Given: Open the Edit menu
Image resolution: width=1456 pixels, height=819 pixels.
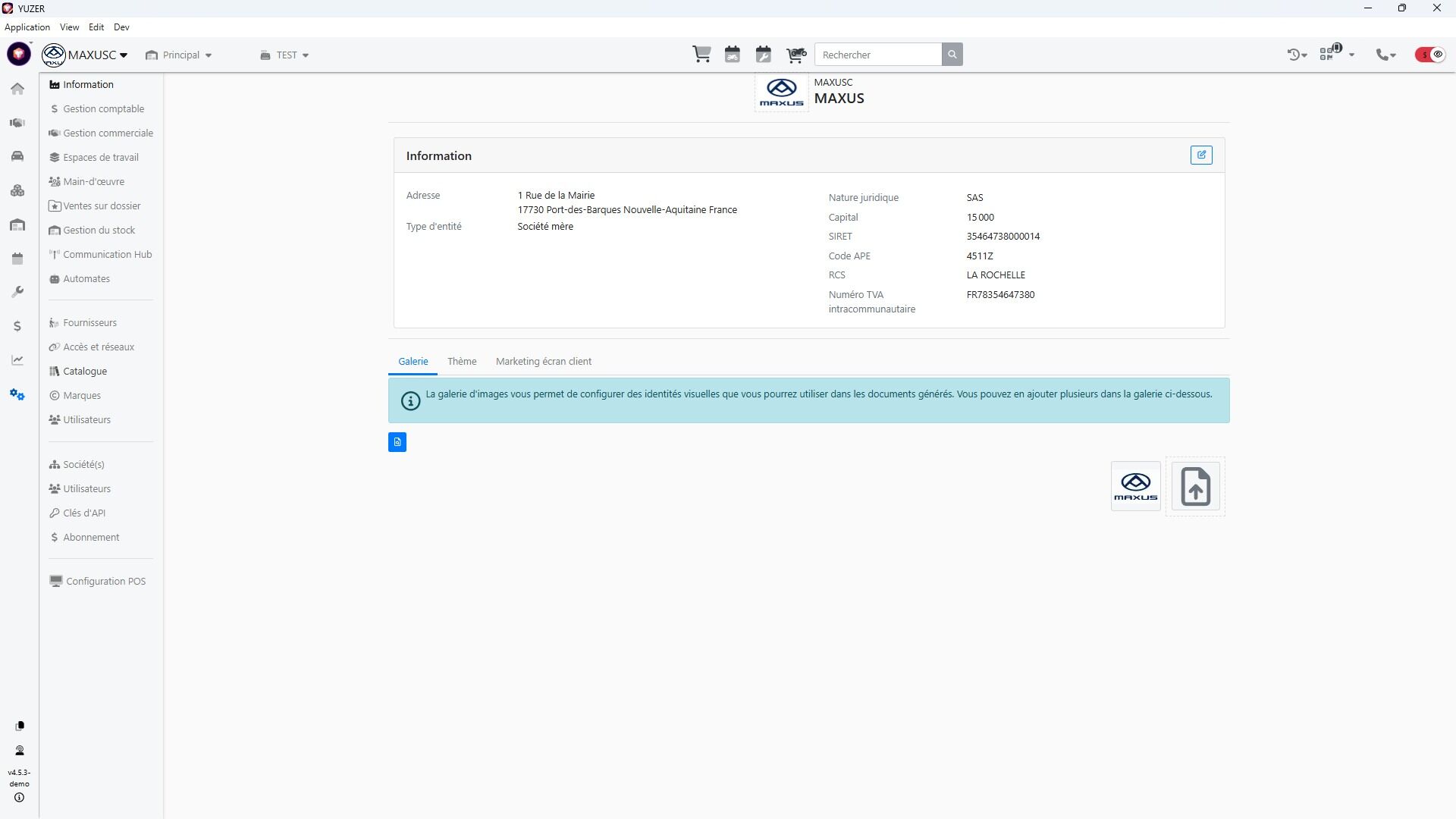Looking at the screenshot, I should 96,27.
